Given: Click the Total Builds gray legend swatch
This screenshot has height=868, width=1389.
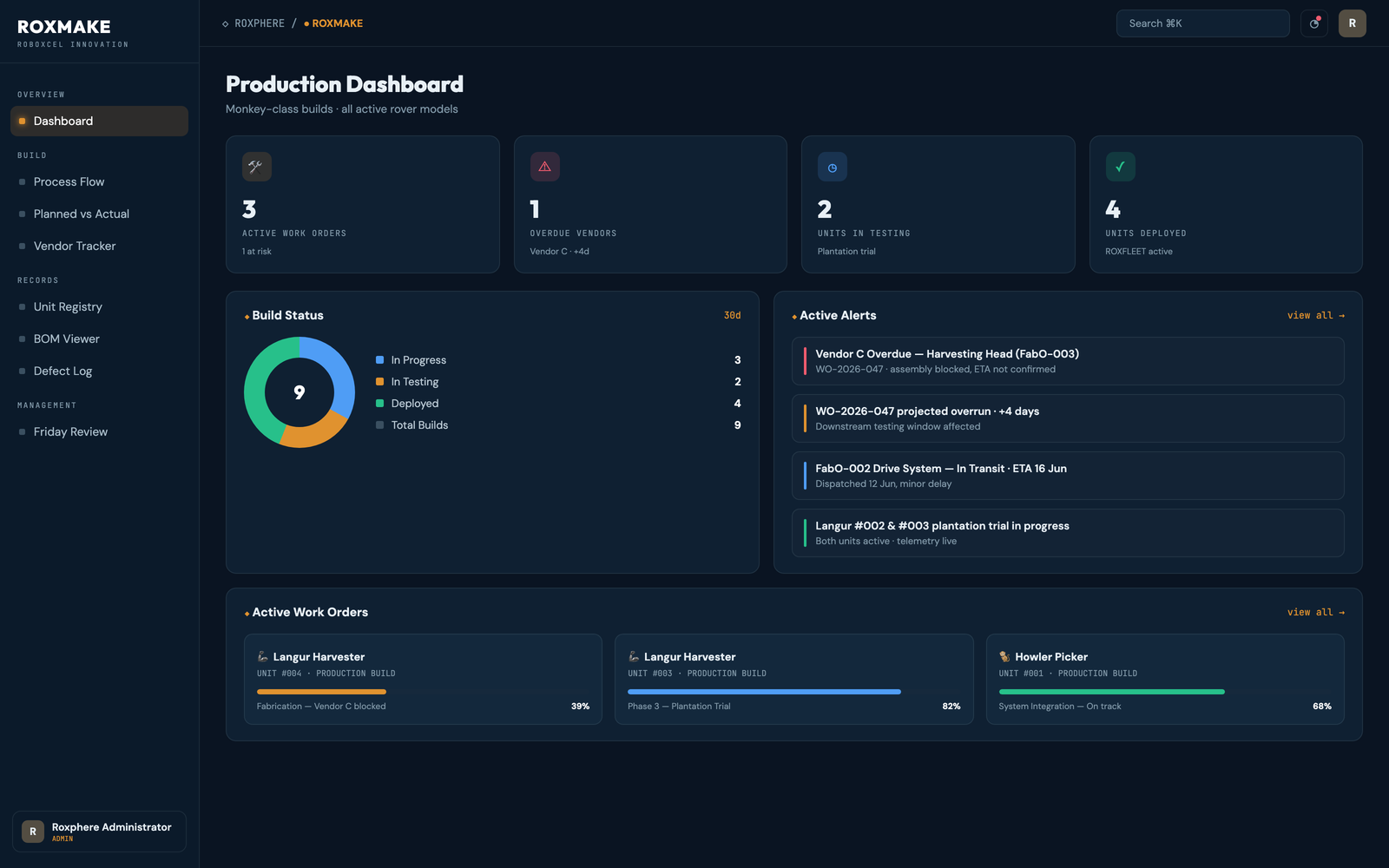Looking at the screenshot, I should [x=379, y=424].
